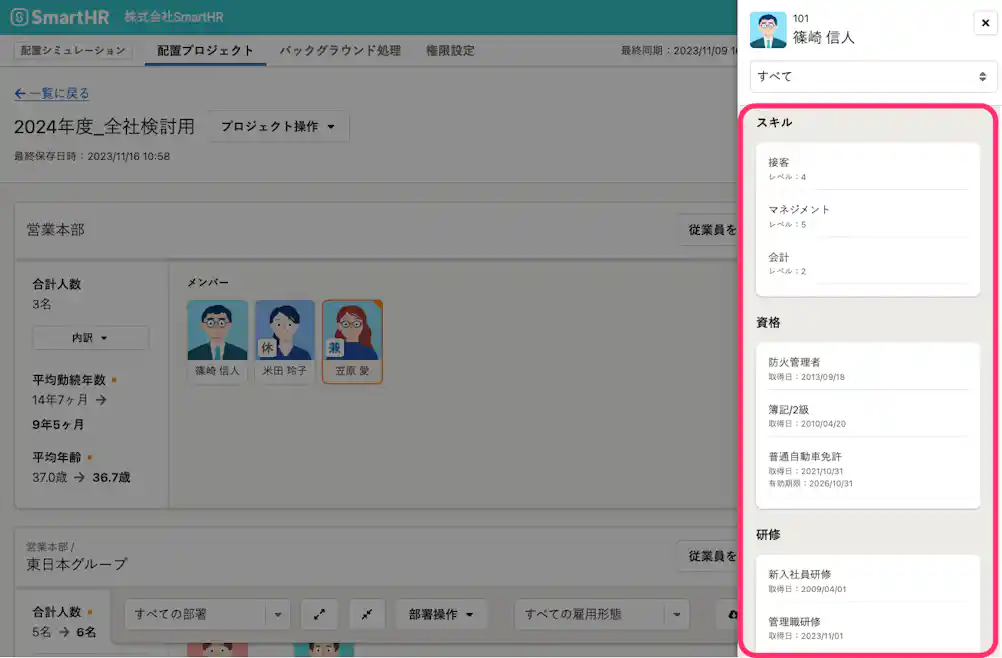The image size is (1002, 658).
Task: Click the 従業員を button in the 営業本部 header
Action: point(713,230)
